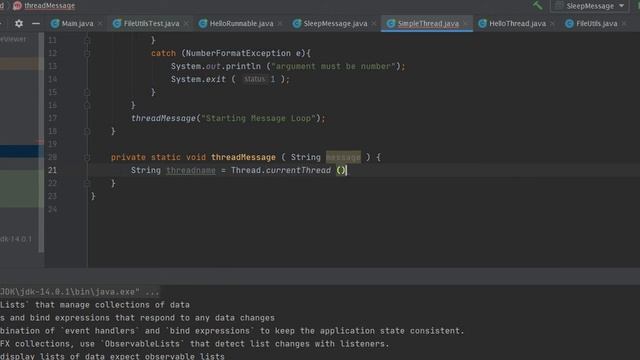The width and height of the screenshot is (640, 360).
Task: Click the SleepMessage.java class file icon
Action: coord(297,24)
